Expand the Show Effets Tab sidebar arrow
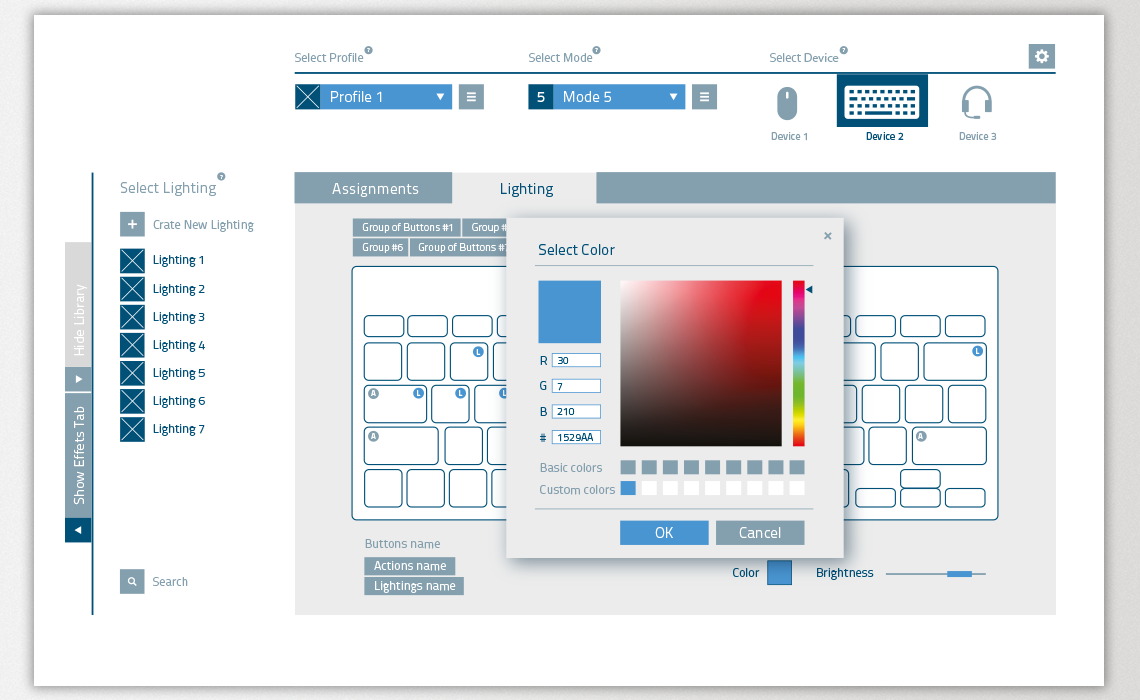The width and height of the screenshot is (1140, 700). (78, 529)
